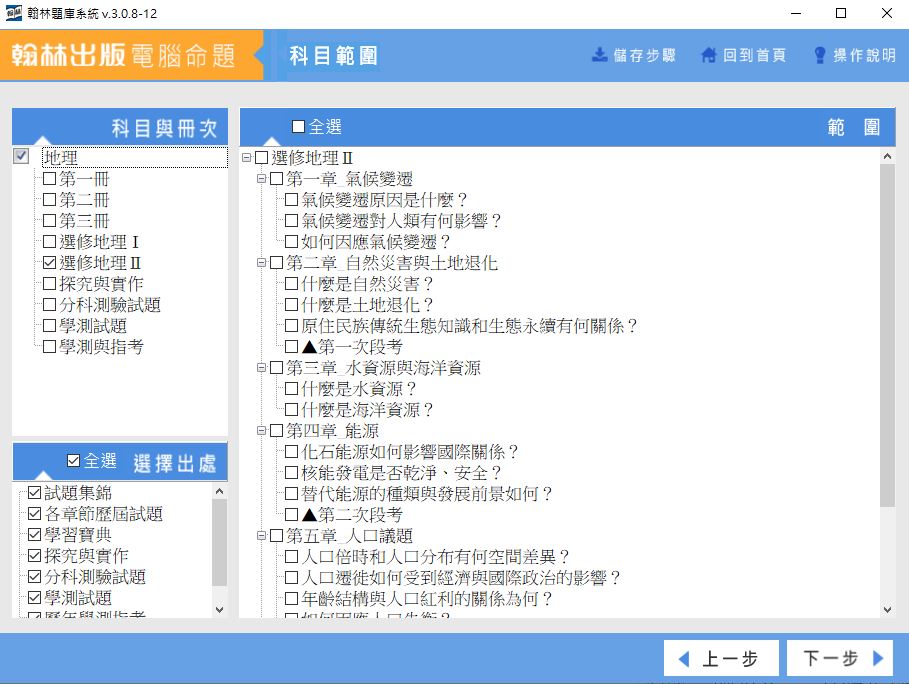Click right arrow icon on 下一步
Screen dimensions: 909x684
click(x=878, y=658)
